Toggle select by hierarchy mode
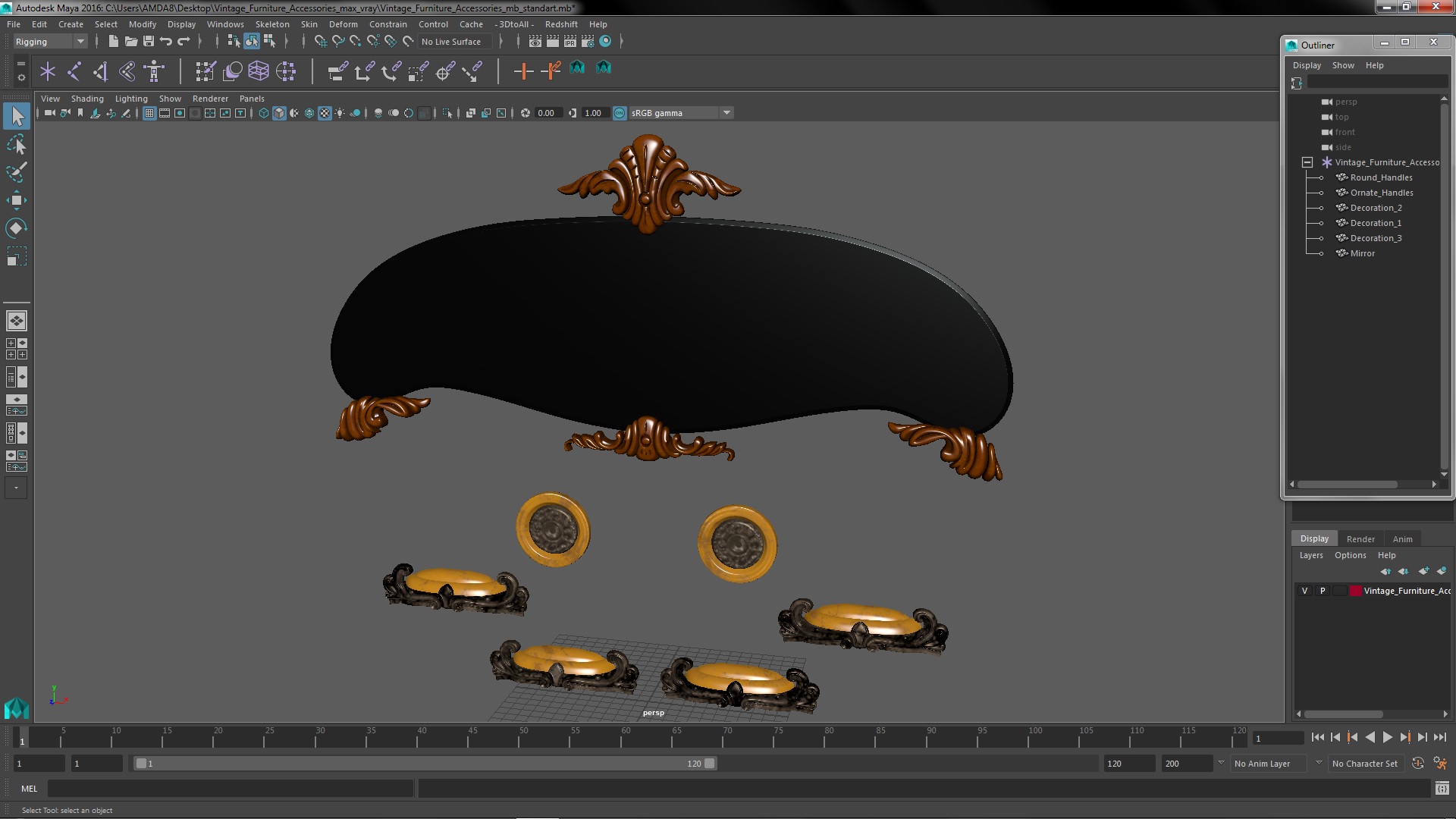The height and width of the screenshot is (819, 1456). click(234, 42)
